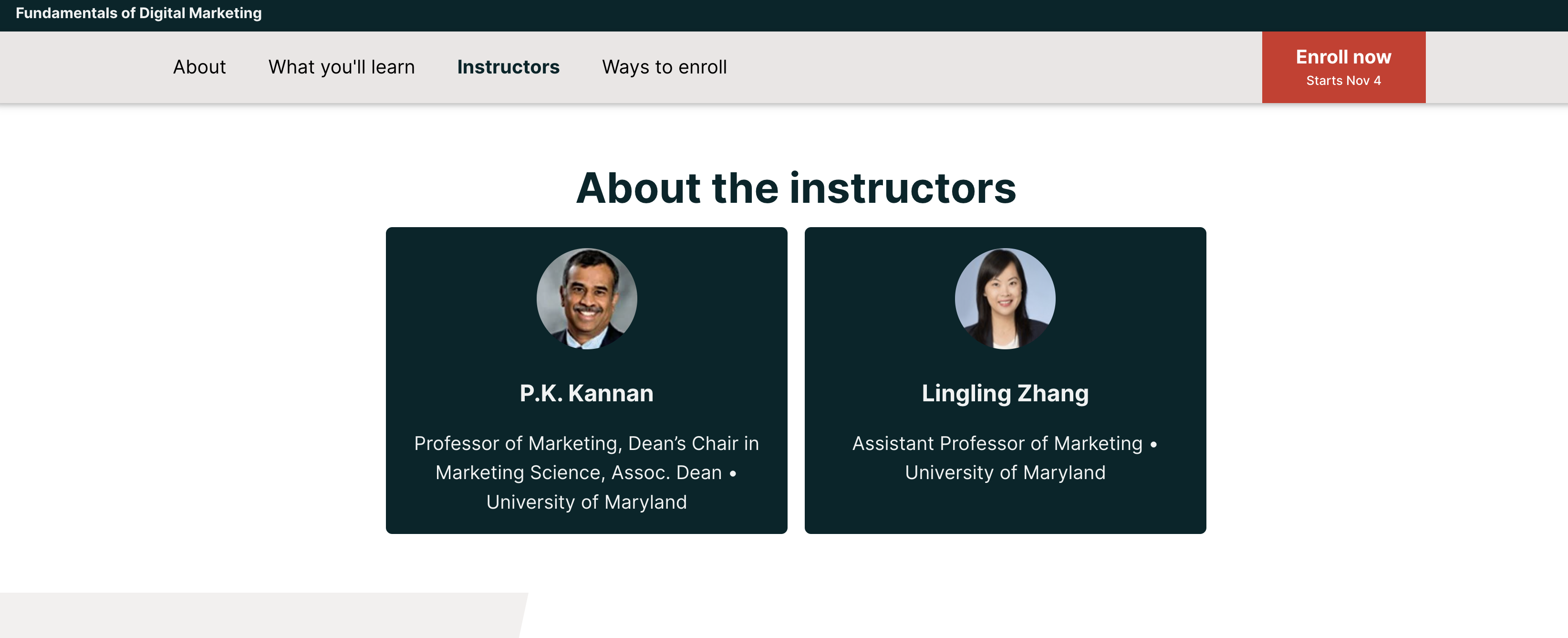The width and height of the screenshot is (1568, 638).
Task: Click Lingling Zhang's profile photo
Action: coord(1005,298)
